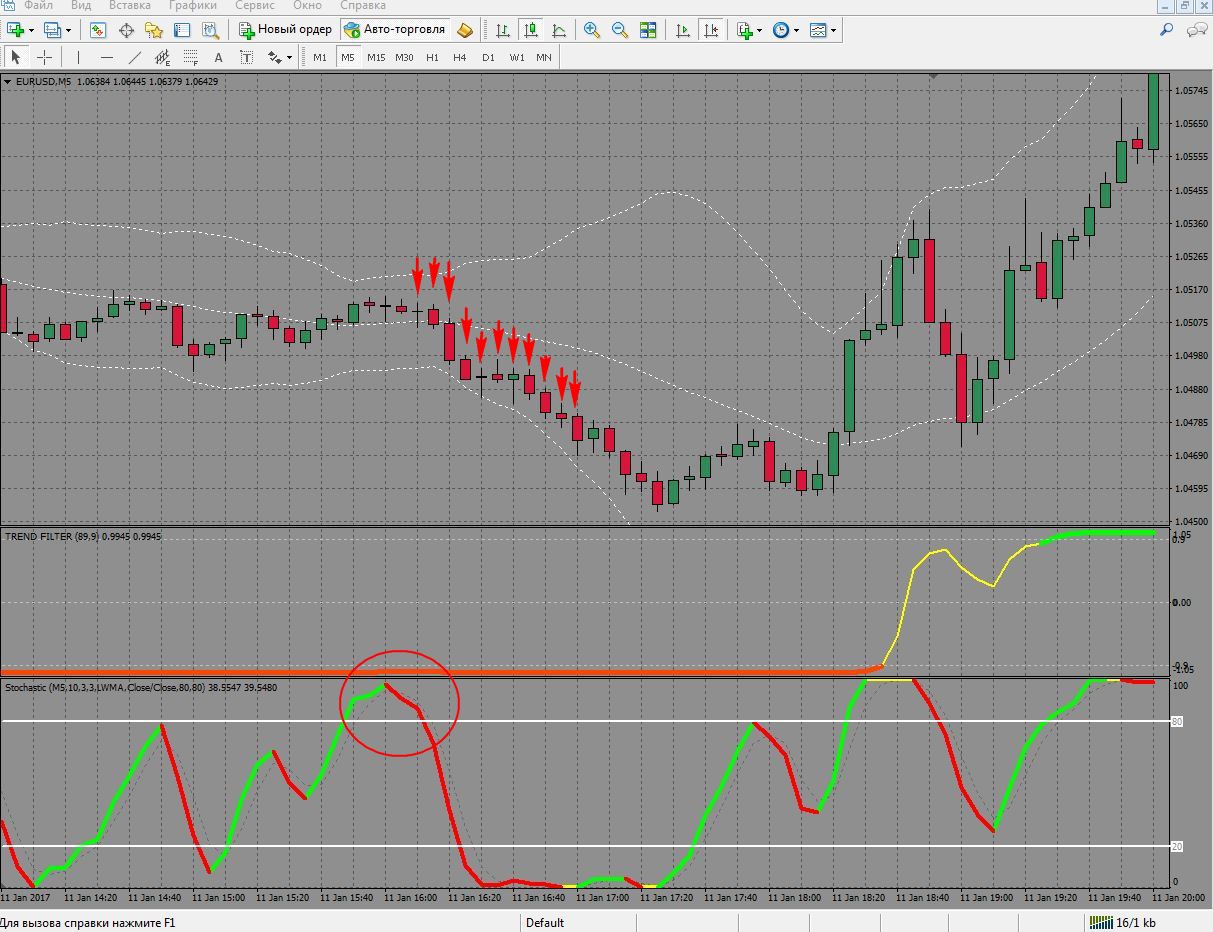Select the equidistant channel tool
The width and height of the screenshot is (1213, 932).
pyautogui.click(x=163, y=57)
